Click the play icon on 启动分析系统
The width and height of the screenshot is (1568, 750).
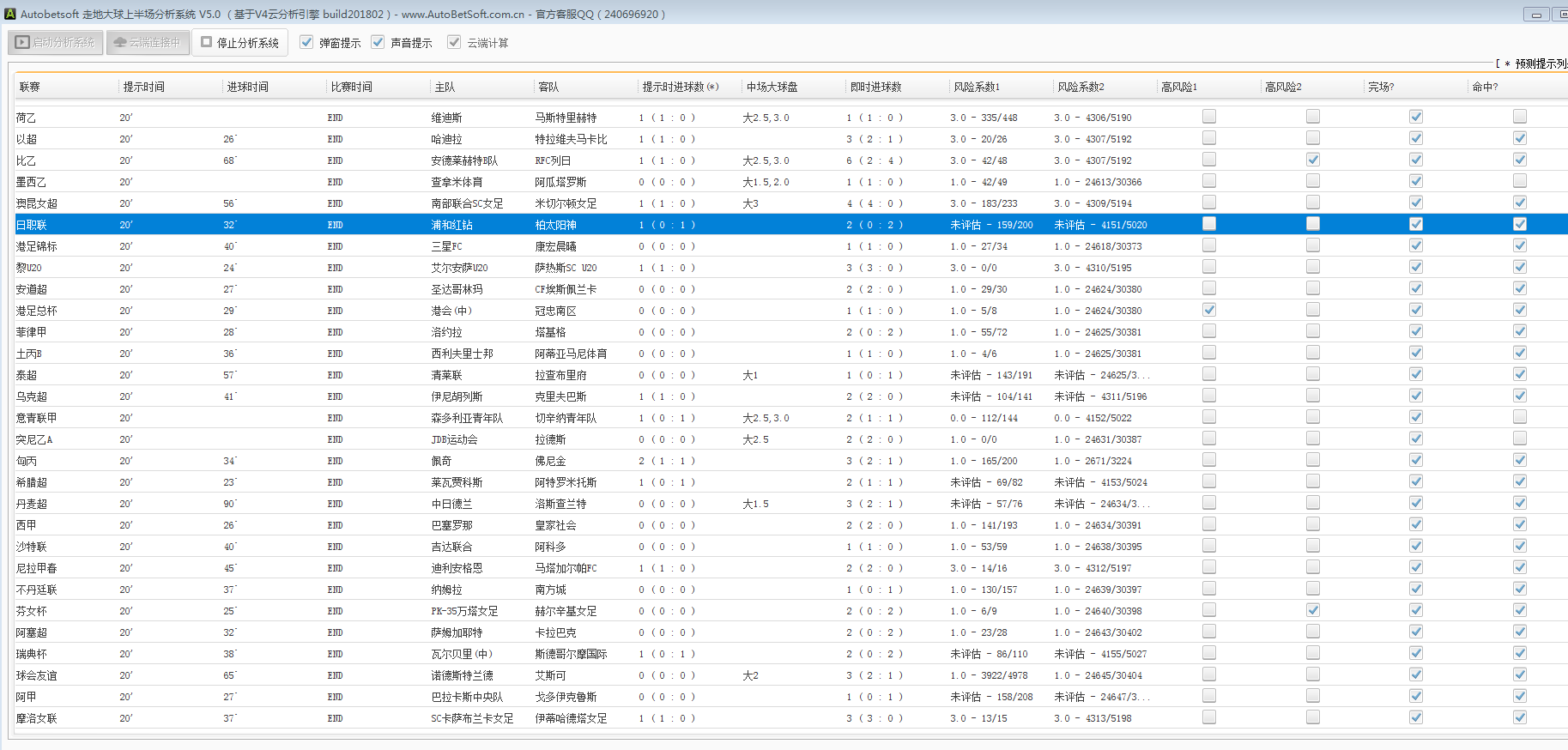[22, 42]
